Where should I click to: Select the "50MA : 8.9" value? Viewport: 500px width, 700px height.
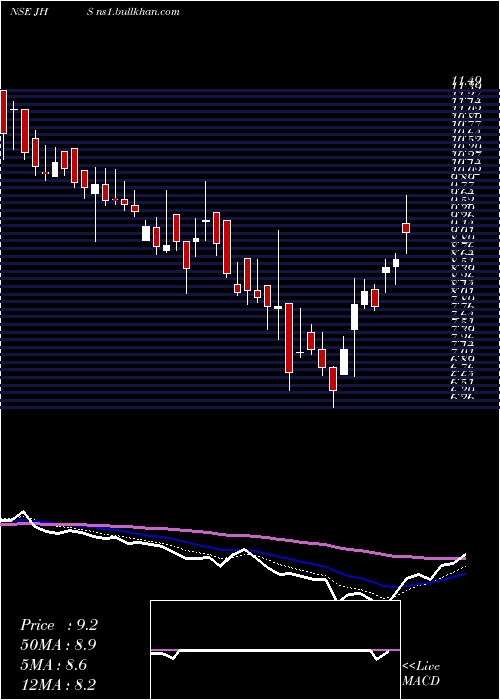click(x=58, y=645)
